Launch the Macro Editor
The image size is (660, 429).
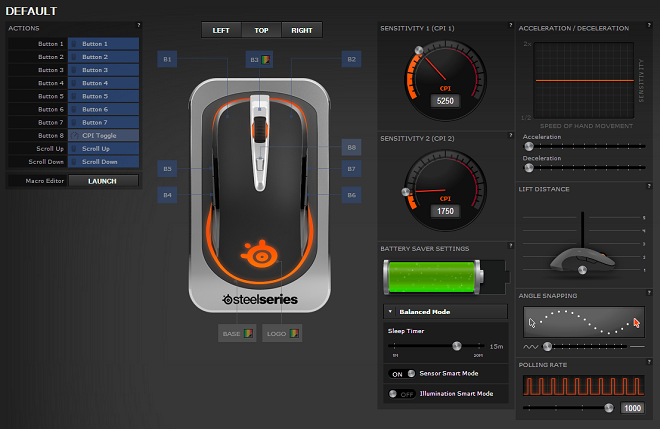(104, 181)
